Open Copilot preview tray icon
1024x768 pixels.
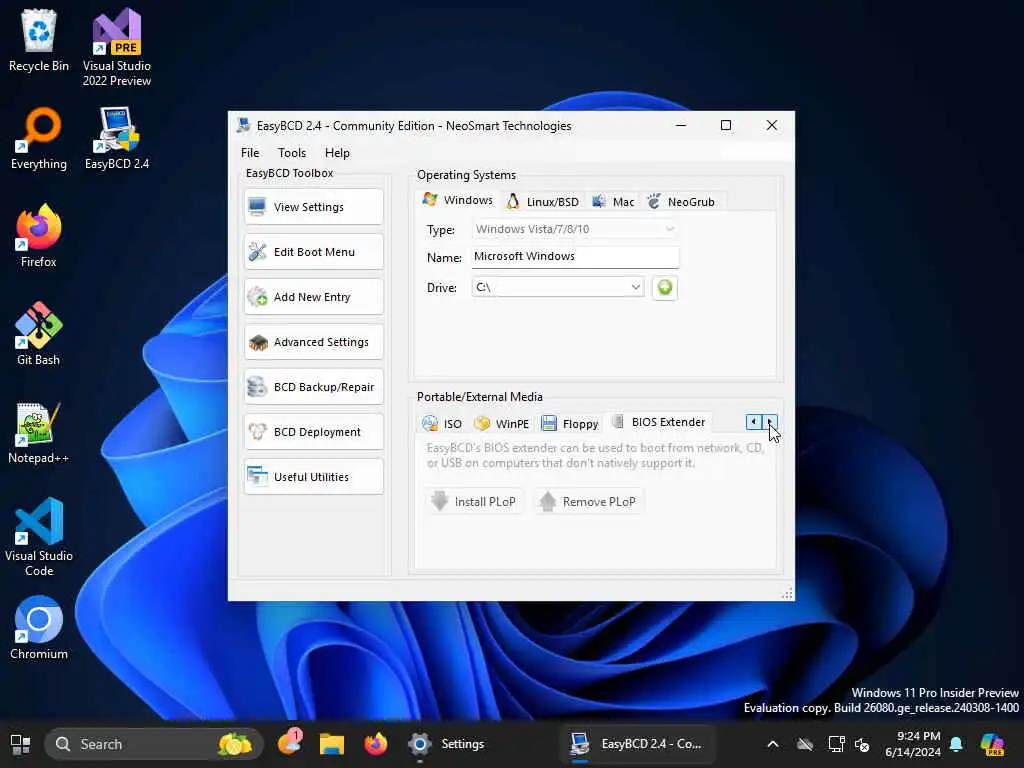[992, 744]
